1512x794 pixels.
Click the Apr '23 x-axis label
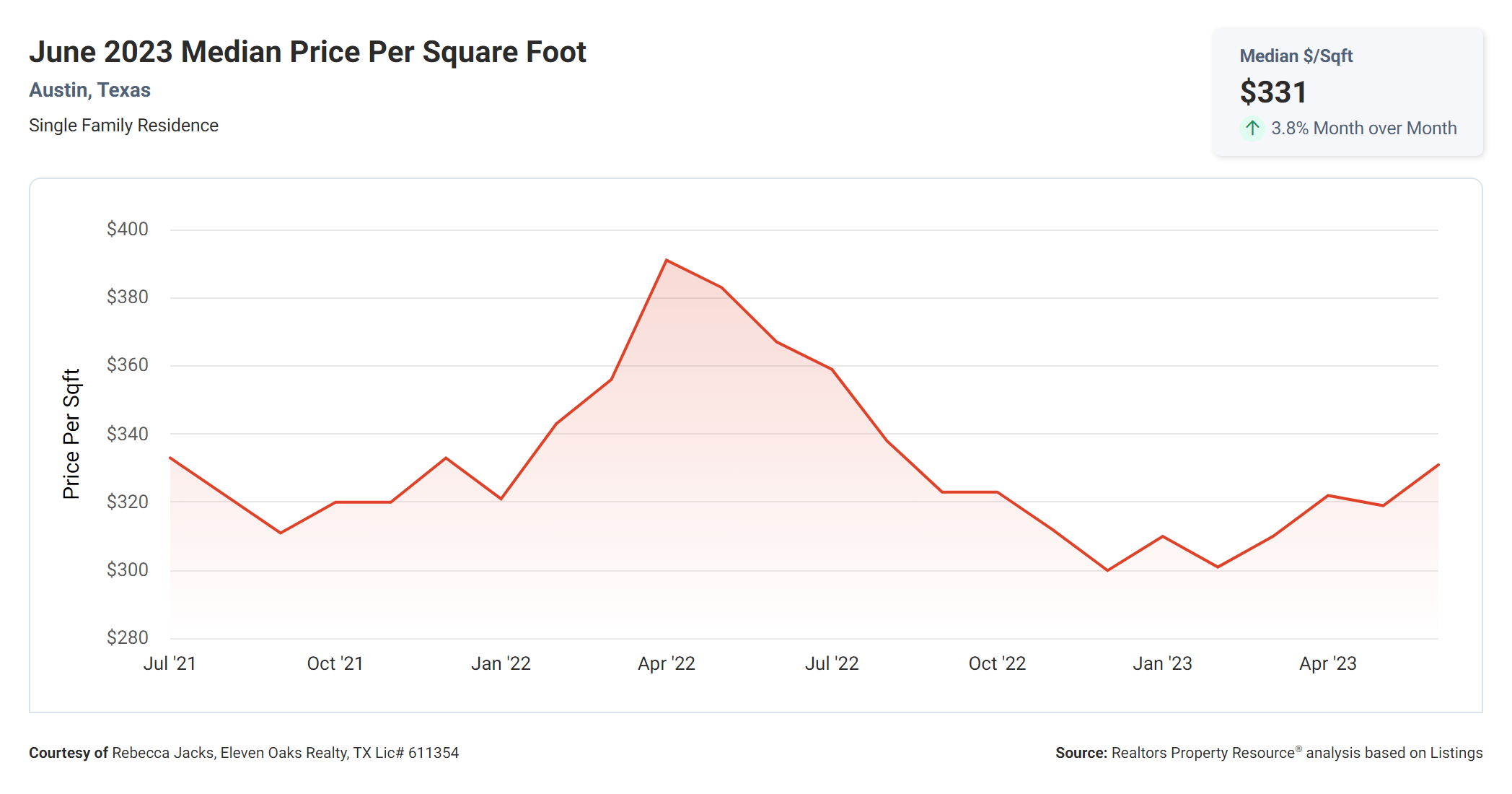coord(1327,663)
